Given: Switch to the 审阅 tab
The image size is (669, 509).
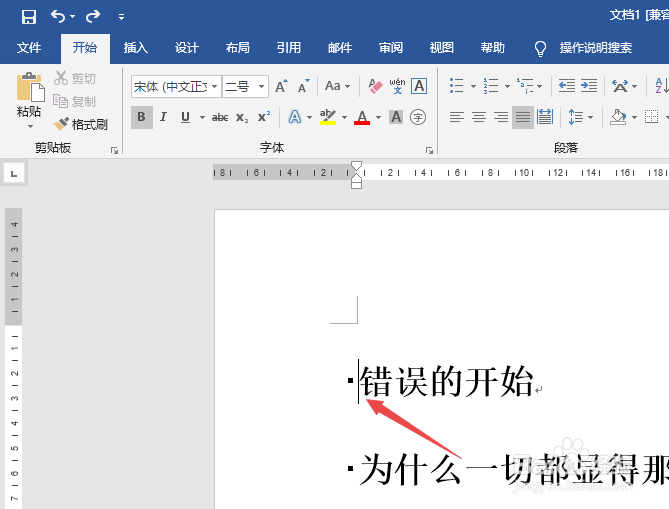Looking at the screenshot, I should (x=391, y=47).
